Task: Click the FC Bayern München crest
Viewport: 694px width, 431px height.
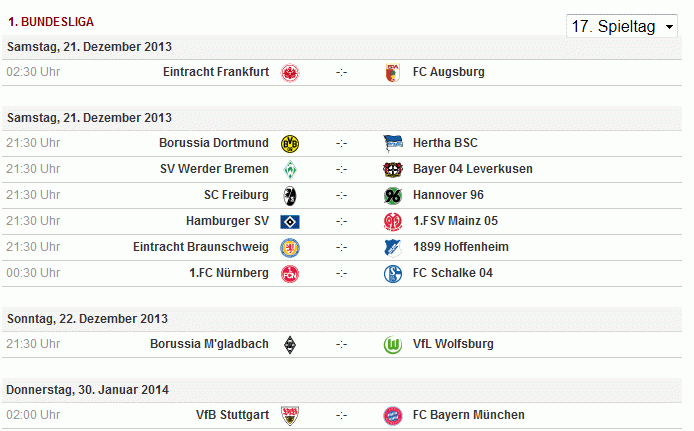Action: pos(392,415)
